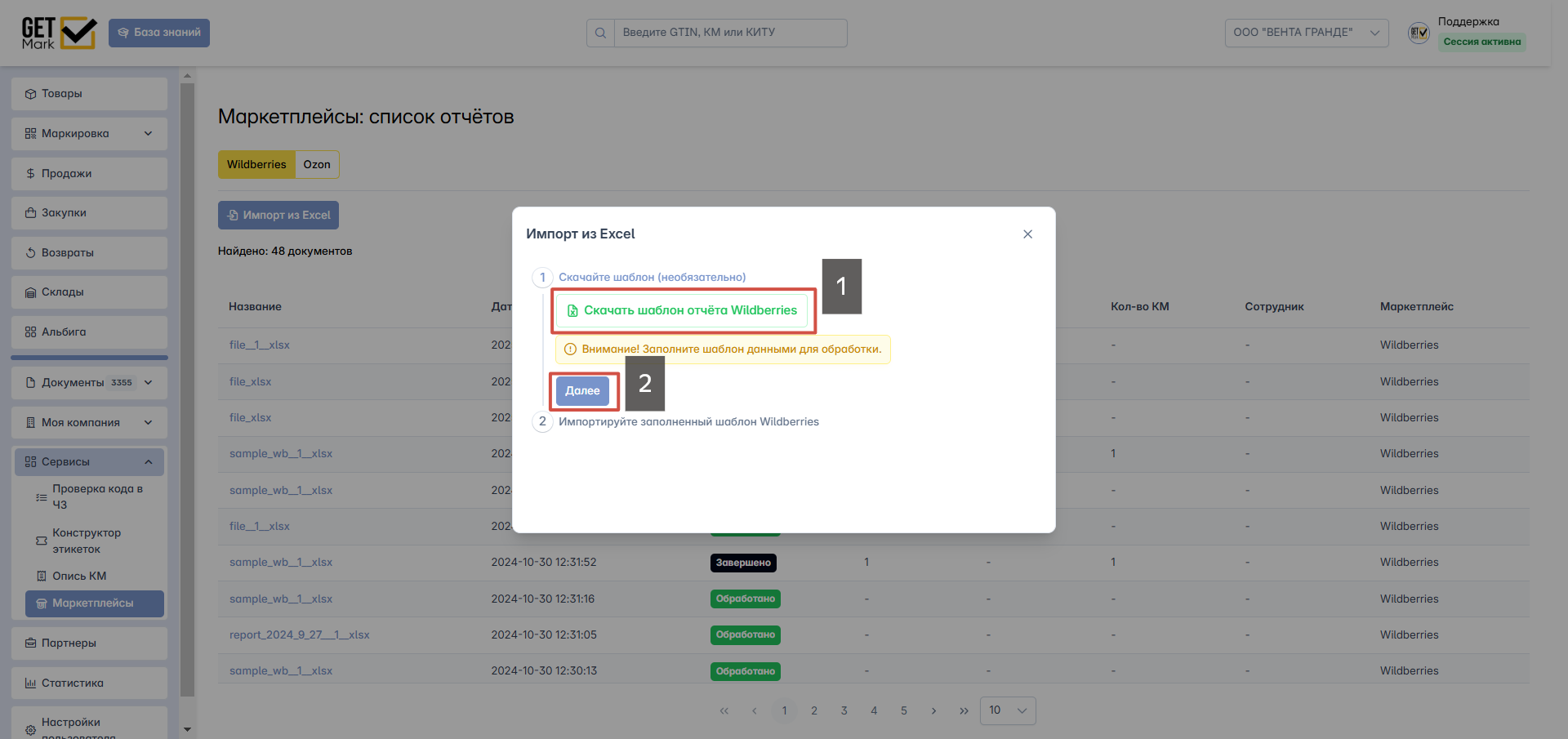This screenshot has height=739, width=1568.
Task: Click the search magnifier icon
Action: (x=600, y=33)
